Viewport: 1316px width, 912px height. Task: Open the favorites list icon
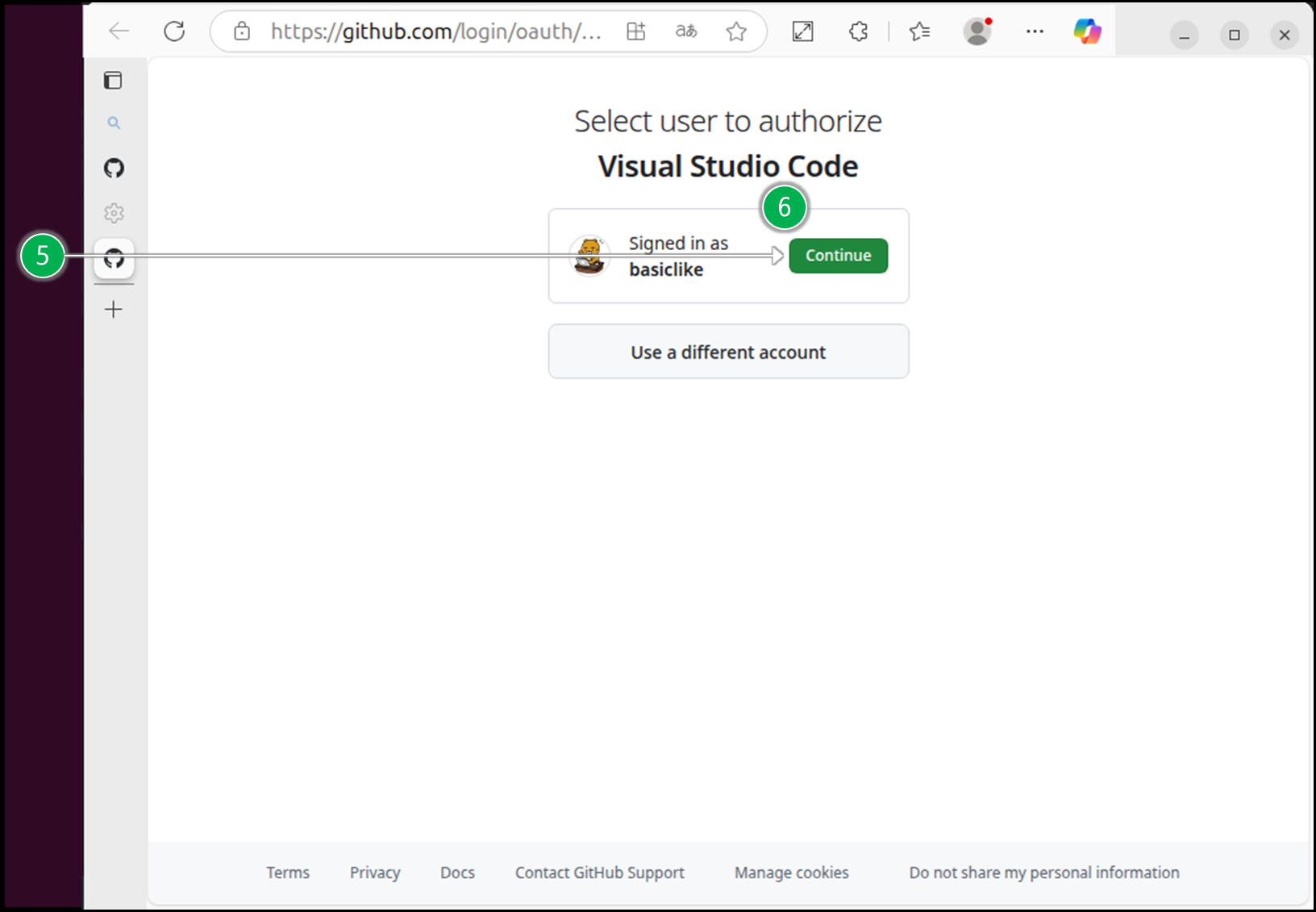(919, 31)
